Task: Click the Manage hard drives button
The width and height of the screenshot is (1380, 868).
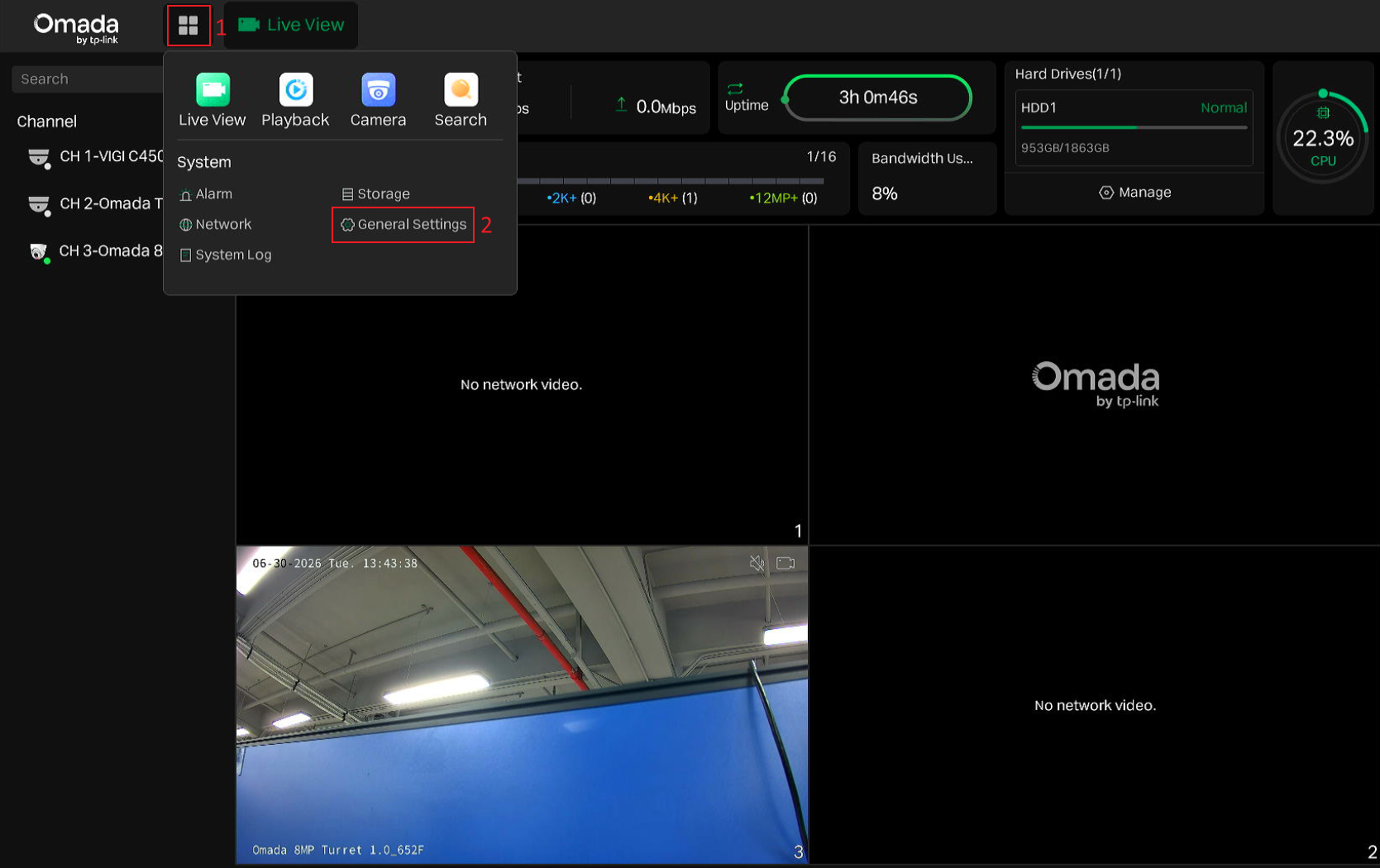Action: click(x=1135, y=193)
